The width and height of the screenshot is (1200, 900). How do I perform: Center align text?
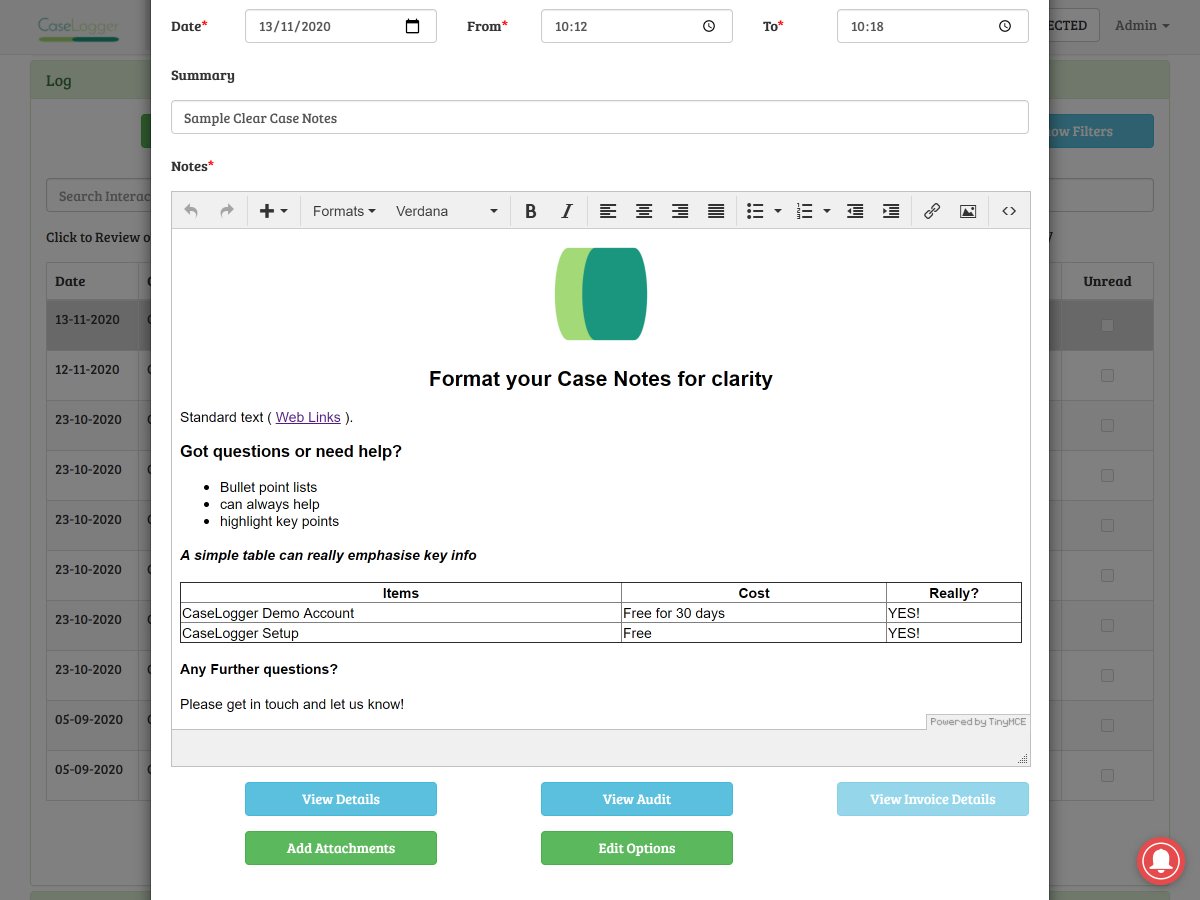coord(644,211)
